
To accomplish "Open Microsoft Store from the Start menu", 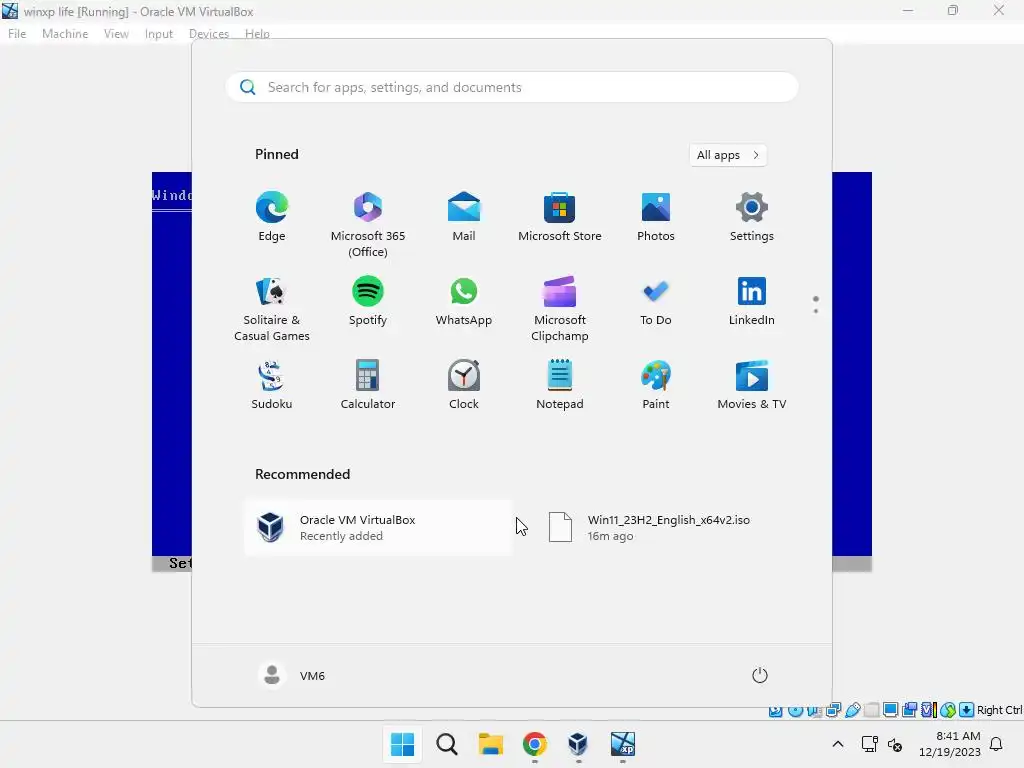I will 560,216.
